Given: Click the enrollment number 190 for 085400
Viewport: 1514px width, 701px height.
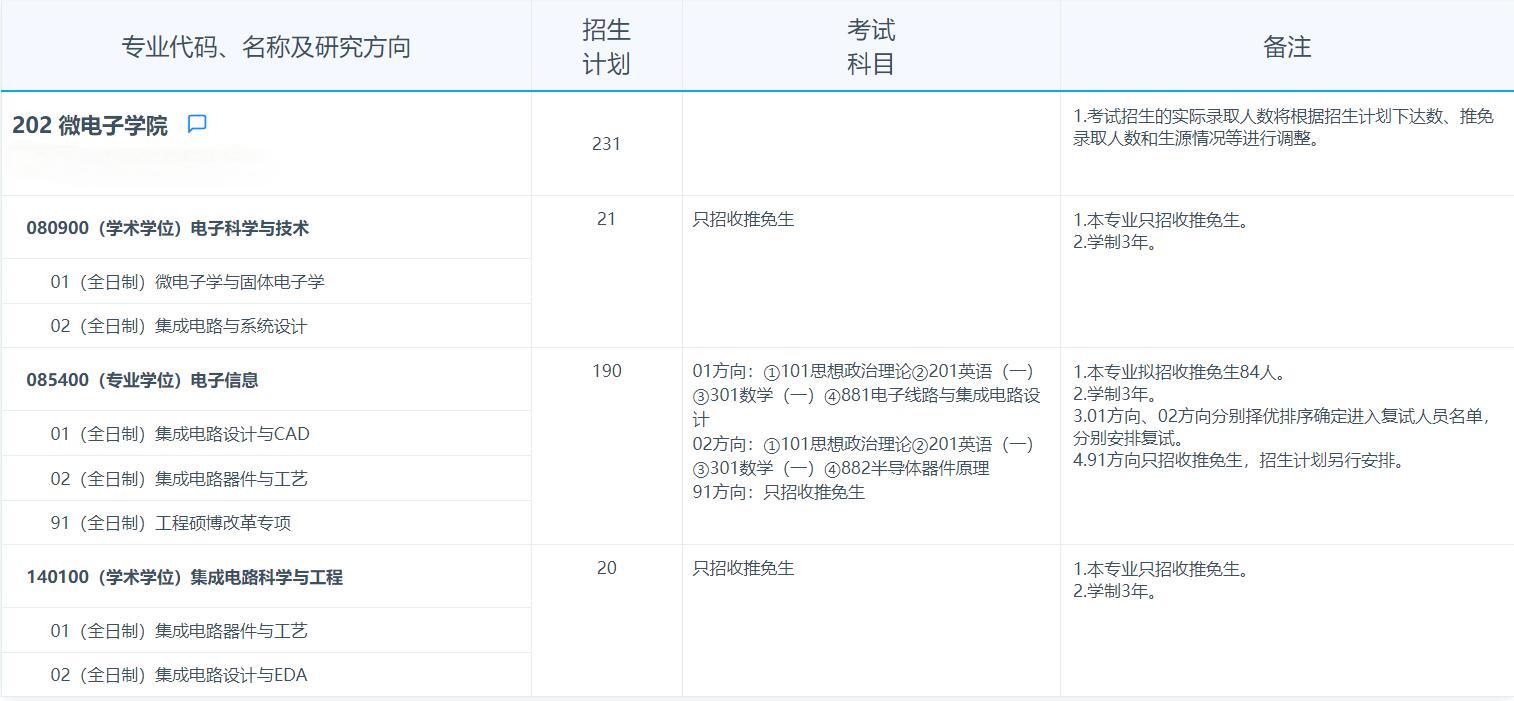Looking at the screenshot, I should coord(605,370).
